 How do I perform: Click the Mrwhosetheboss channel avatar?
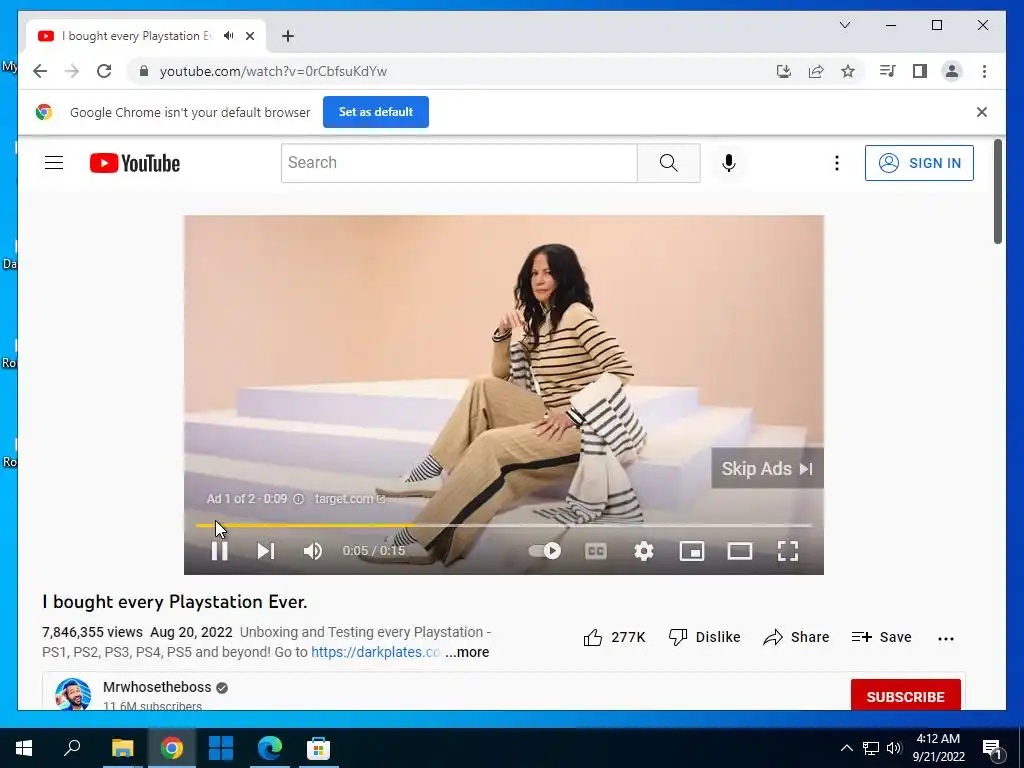[x=73, y=694]
